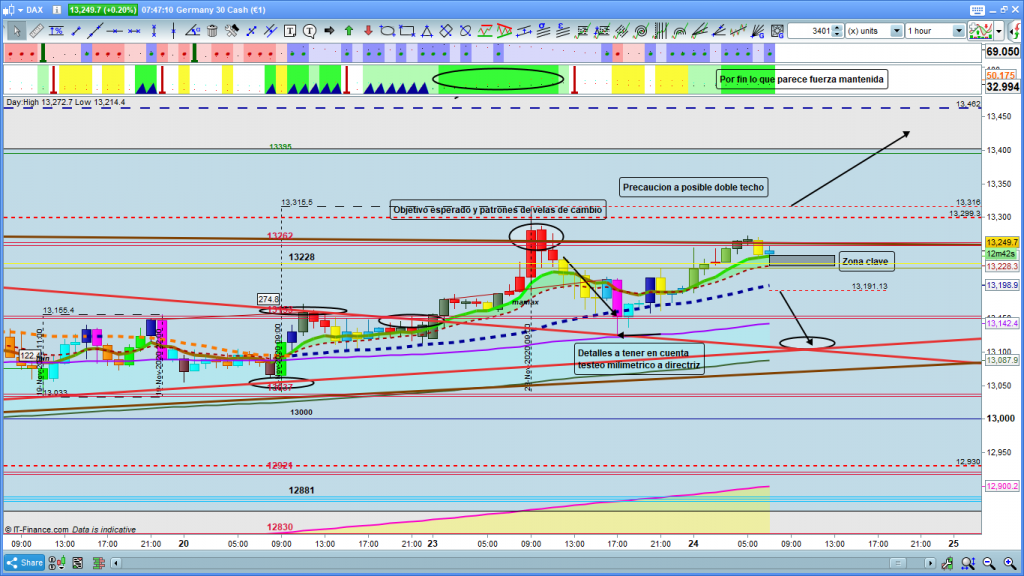Image resolution: width=1024 pixels, height=576 pixels.
Task: Select the rectangle drawing tool
Action: 406,31
